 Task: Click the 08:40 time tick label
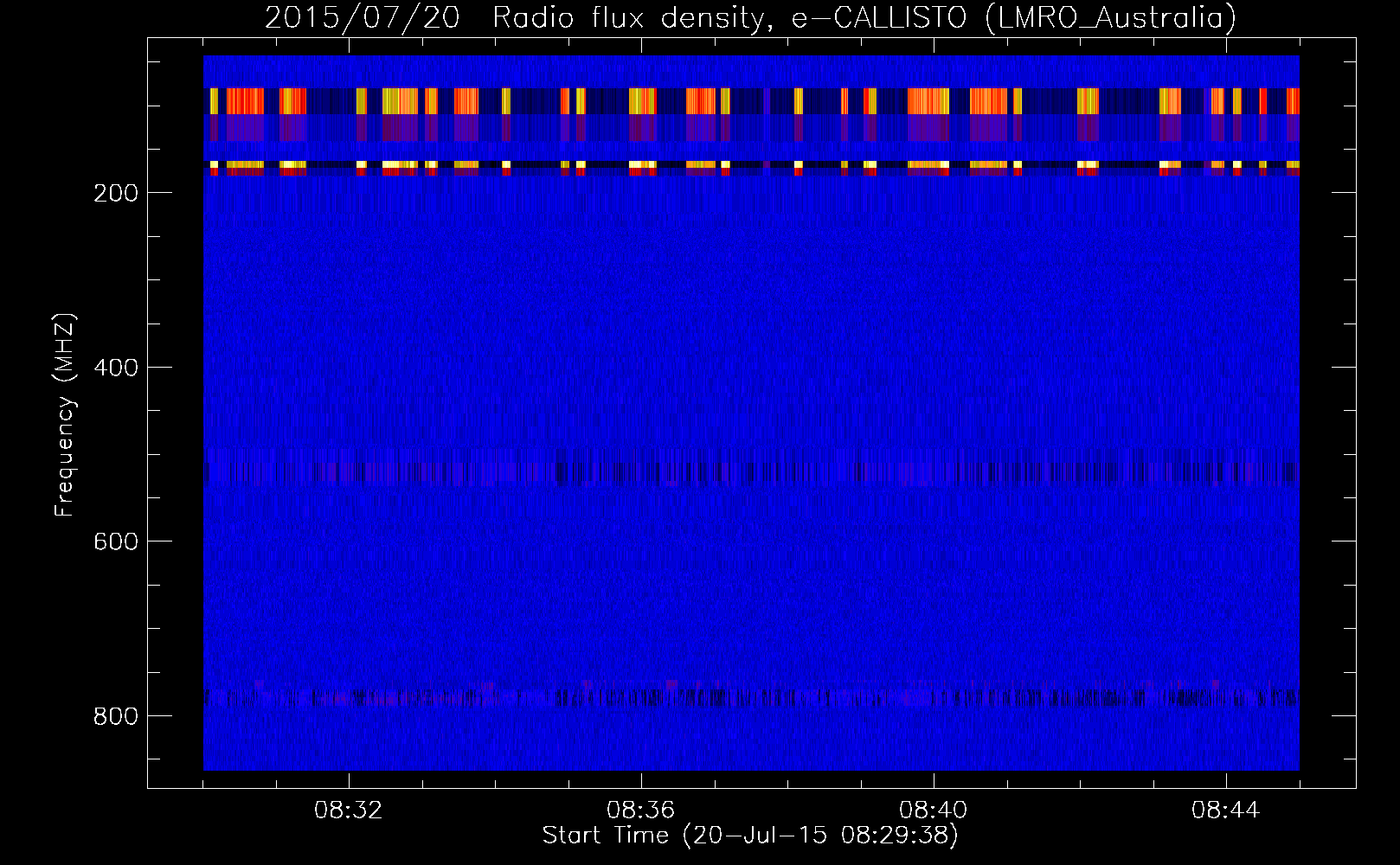[x=934, y=811]
